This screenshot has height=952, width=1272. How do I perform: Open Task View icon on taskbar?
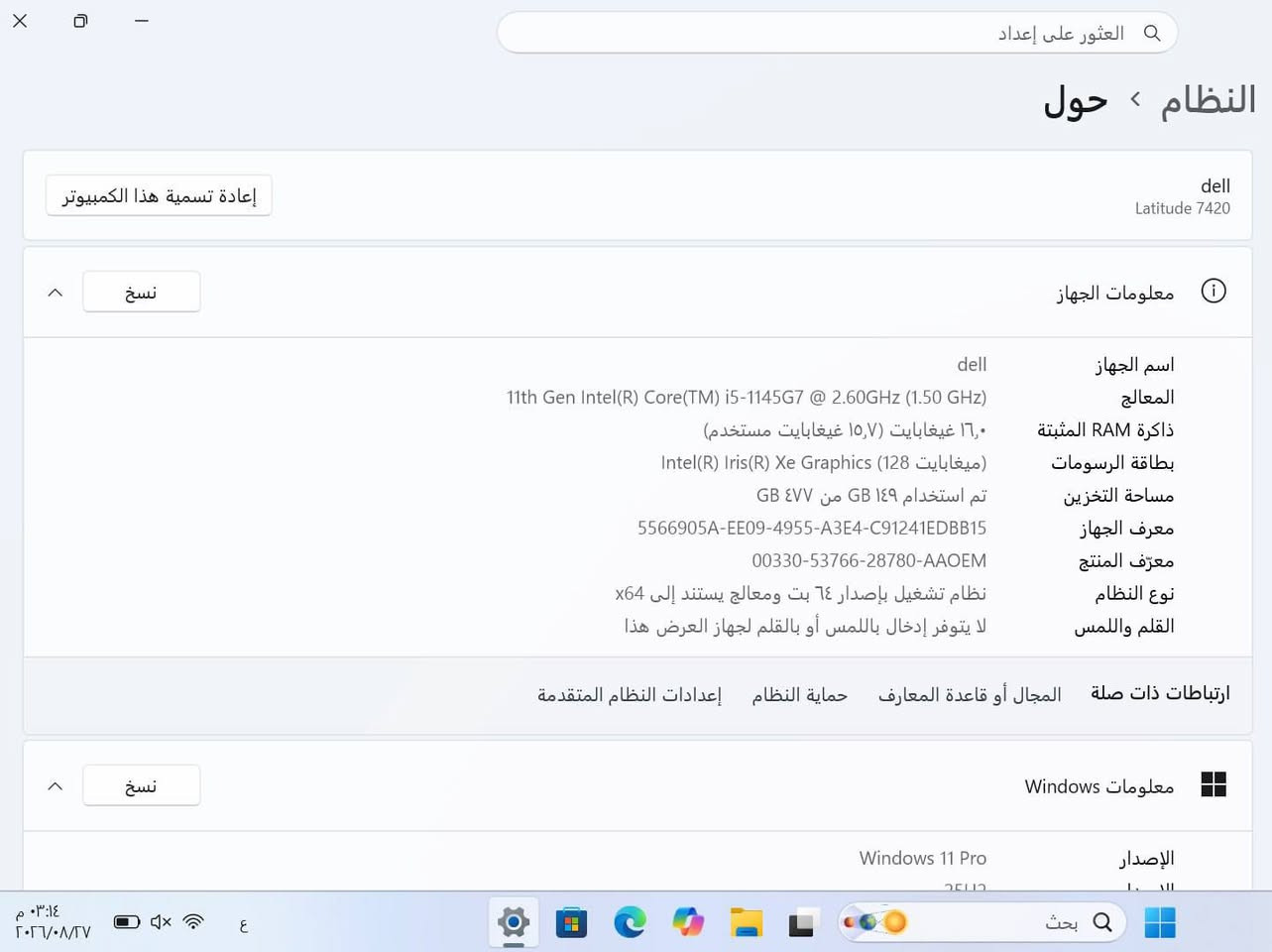point(803,922)
